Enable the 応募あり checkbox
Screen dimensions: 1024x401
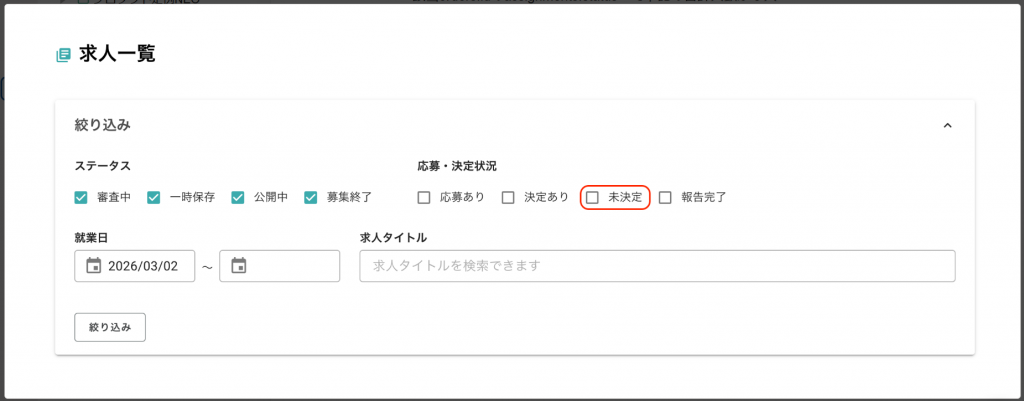(424, 197)
